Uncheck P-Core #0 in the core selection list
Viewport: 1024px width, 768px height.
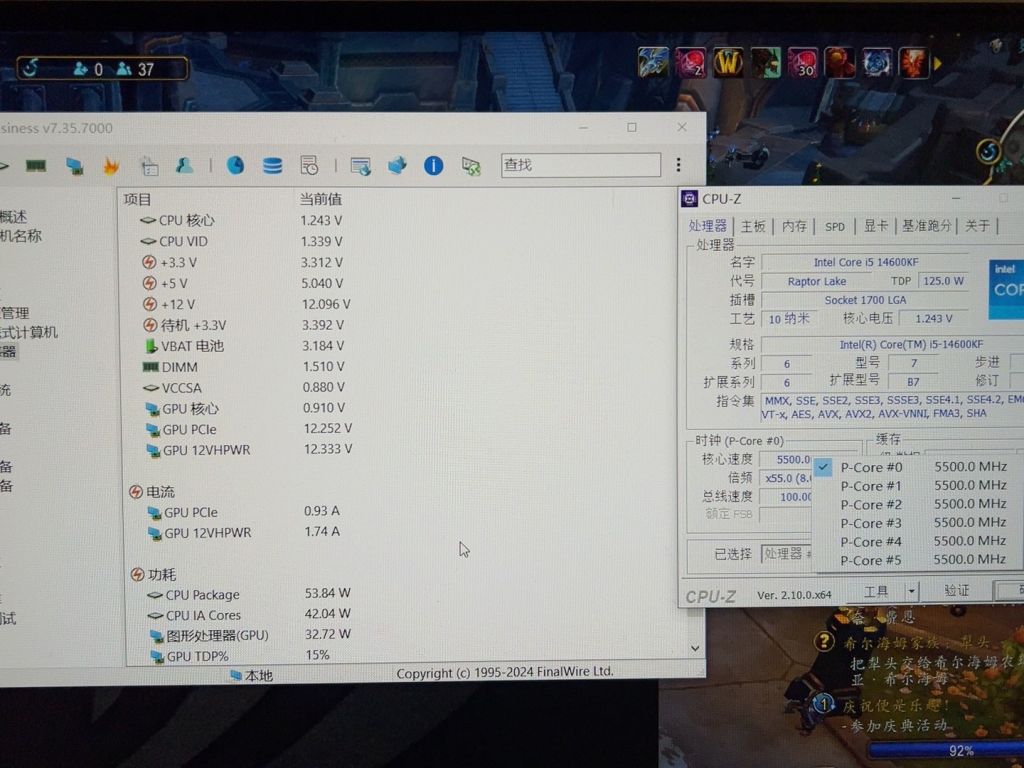[822, 467]
